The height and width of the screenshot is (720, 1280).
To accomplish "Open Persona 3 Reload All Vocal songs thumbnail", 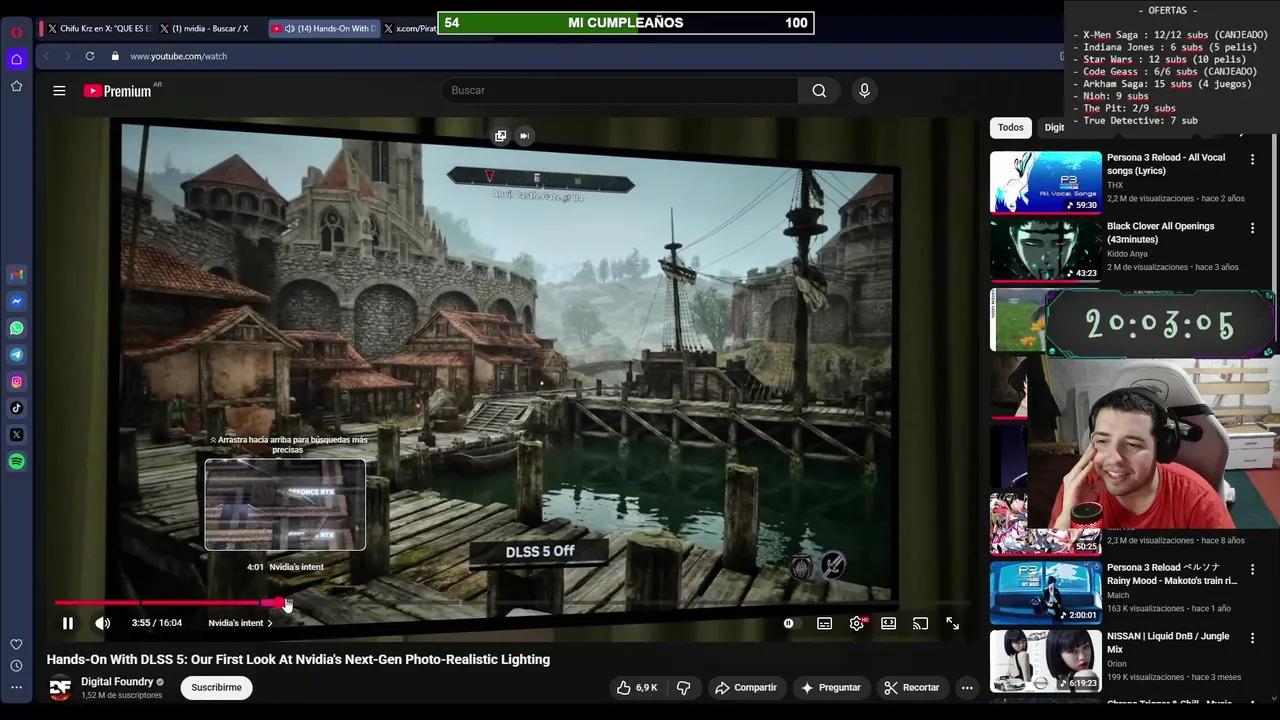I will click(x=1046, y=182).
